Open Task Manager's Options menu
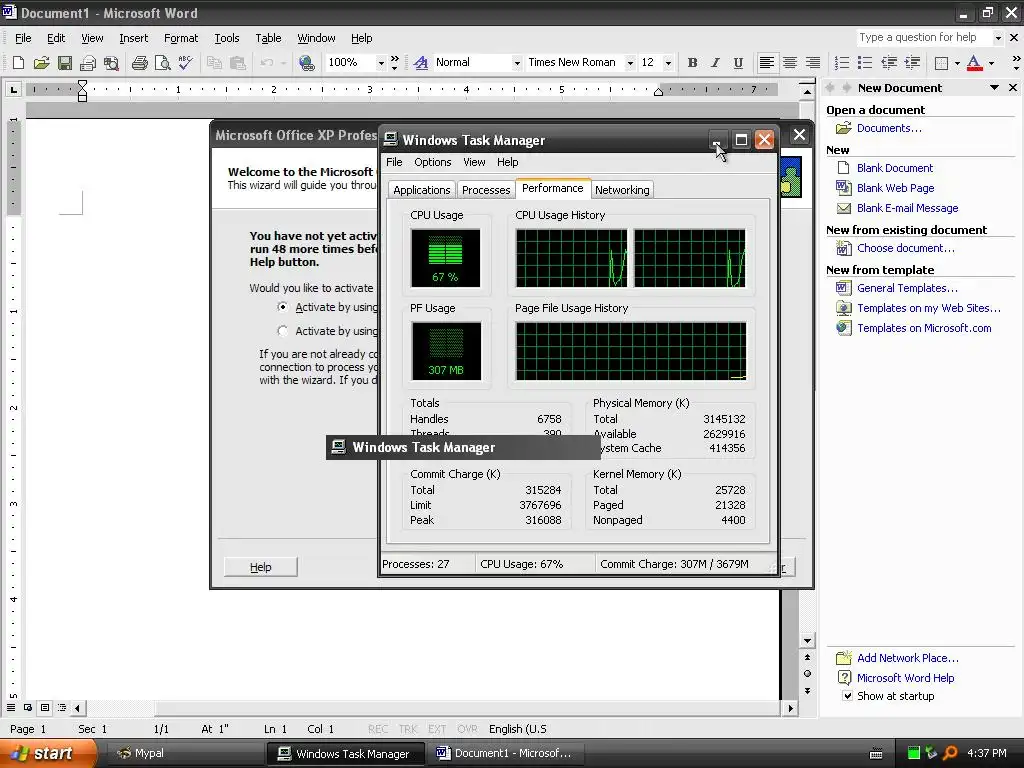Viewport: 1024px width, 768px height. tap(432, 162)
